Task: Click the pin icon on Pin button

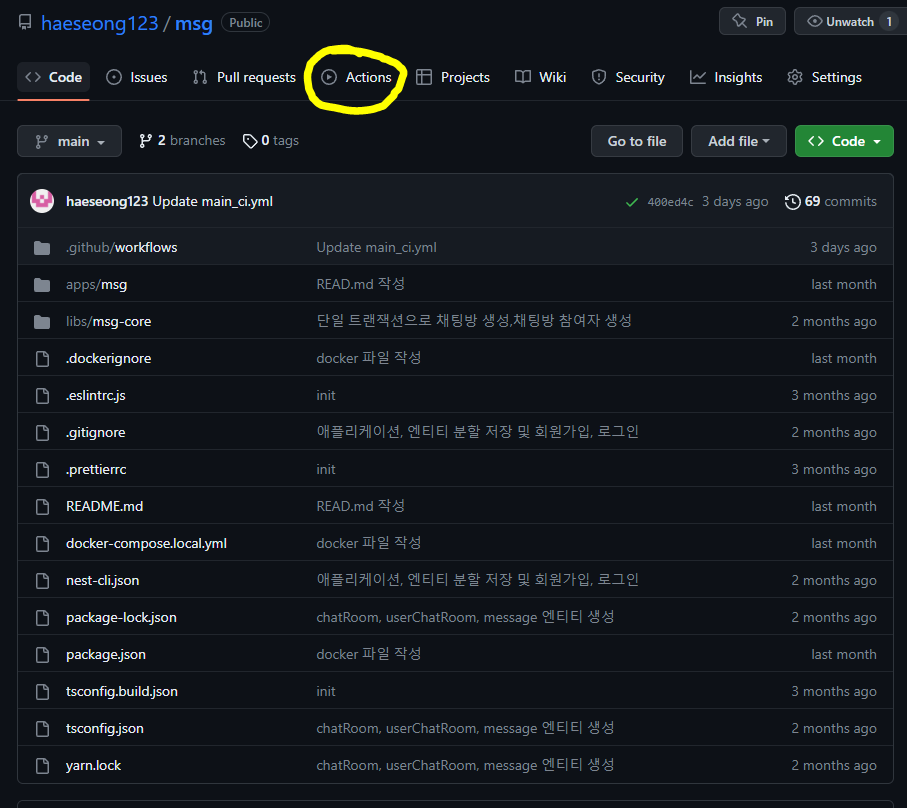Action: [x=739, y=21]
